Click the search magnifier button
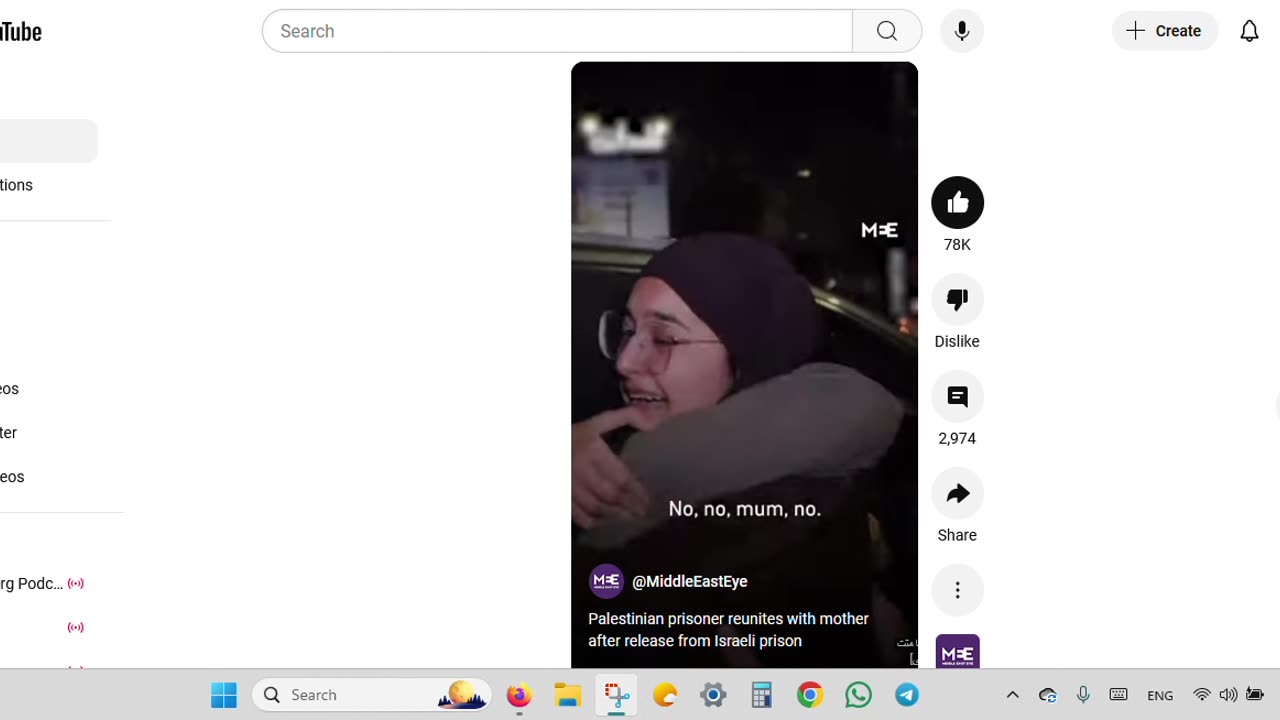Viewport: 1280px width, 720px height. pos(887,31)
